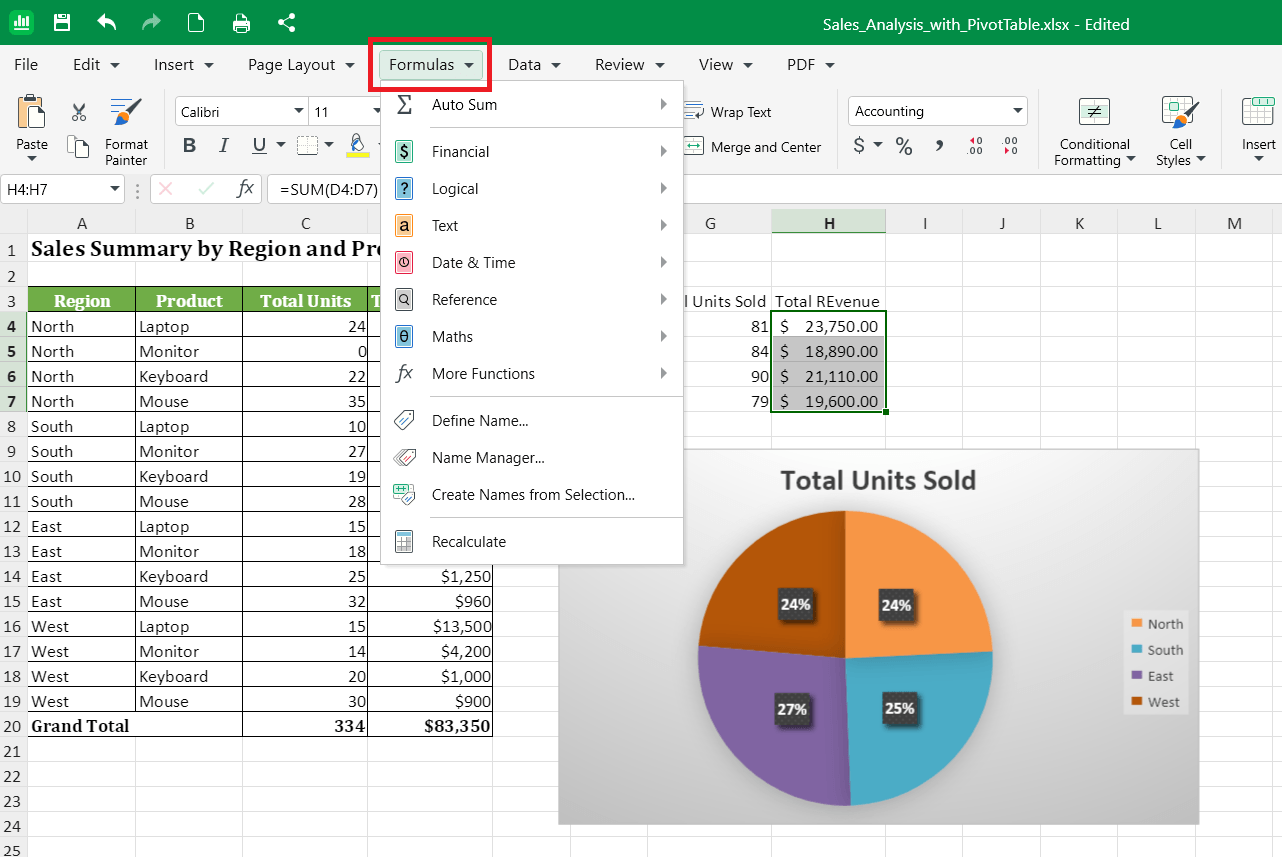Open More Functions submenu
This screenshot has width=1282, height=857.
point(532,373)
